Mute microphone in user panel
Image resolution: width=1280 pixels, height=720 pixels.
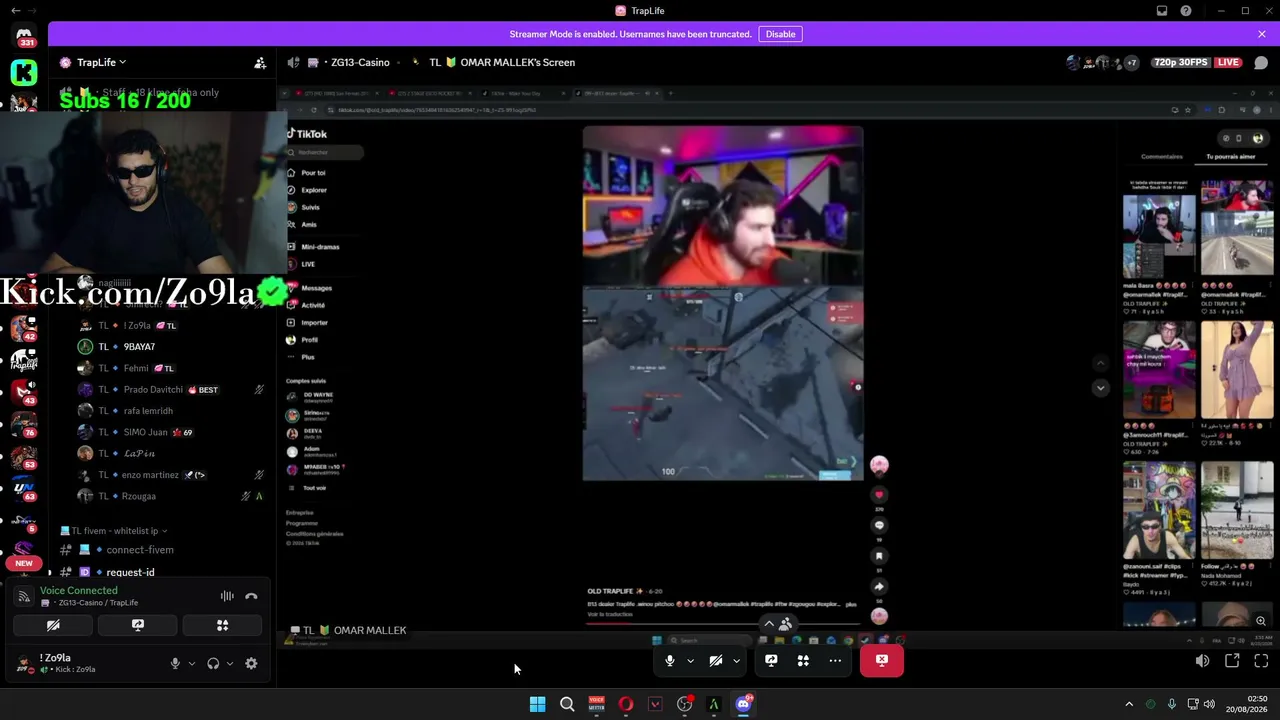click(x=175, y=663)
